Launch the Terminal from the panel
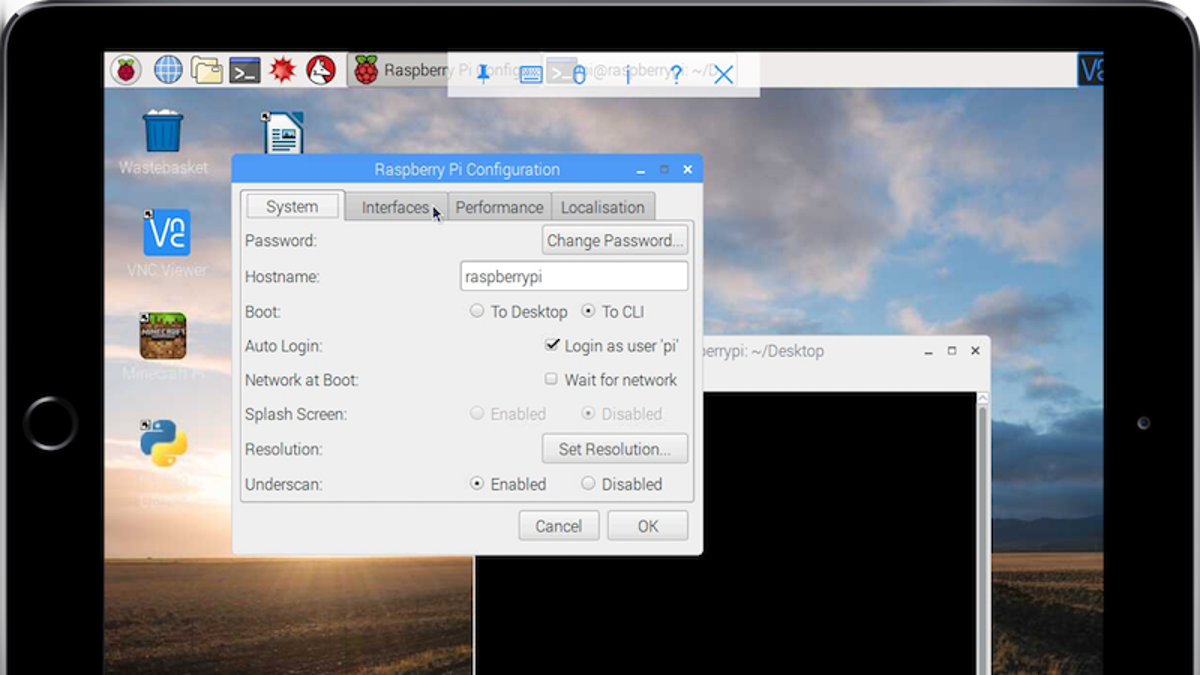This screenshot has height=675, width=1200. pyautogui.click(x=245, y=70)
